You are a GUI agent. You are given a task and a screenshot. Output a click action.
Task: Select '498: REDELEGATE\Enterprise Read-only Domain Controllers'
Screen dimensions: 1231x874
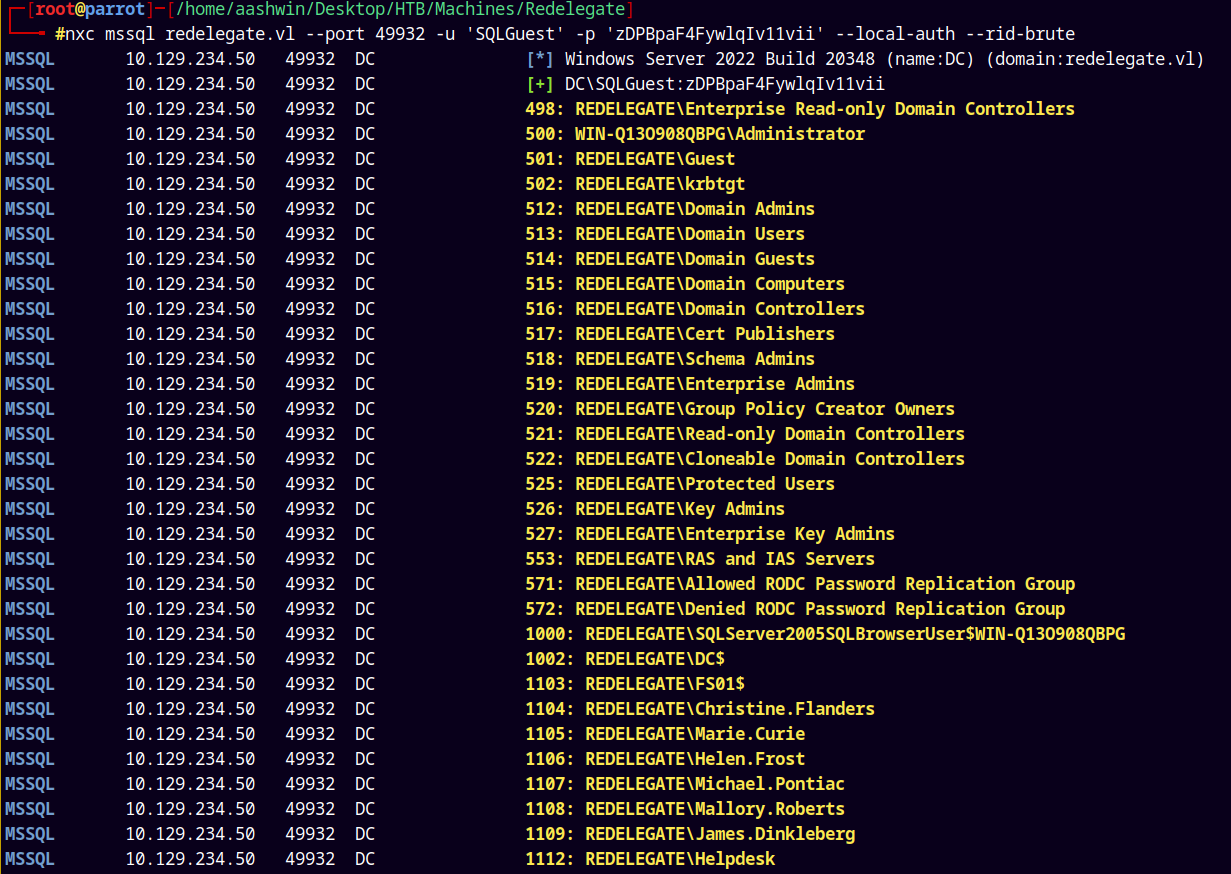800,110
